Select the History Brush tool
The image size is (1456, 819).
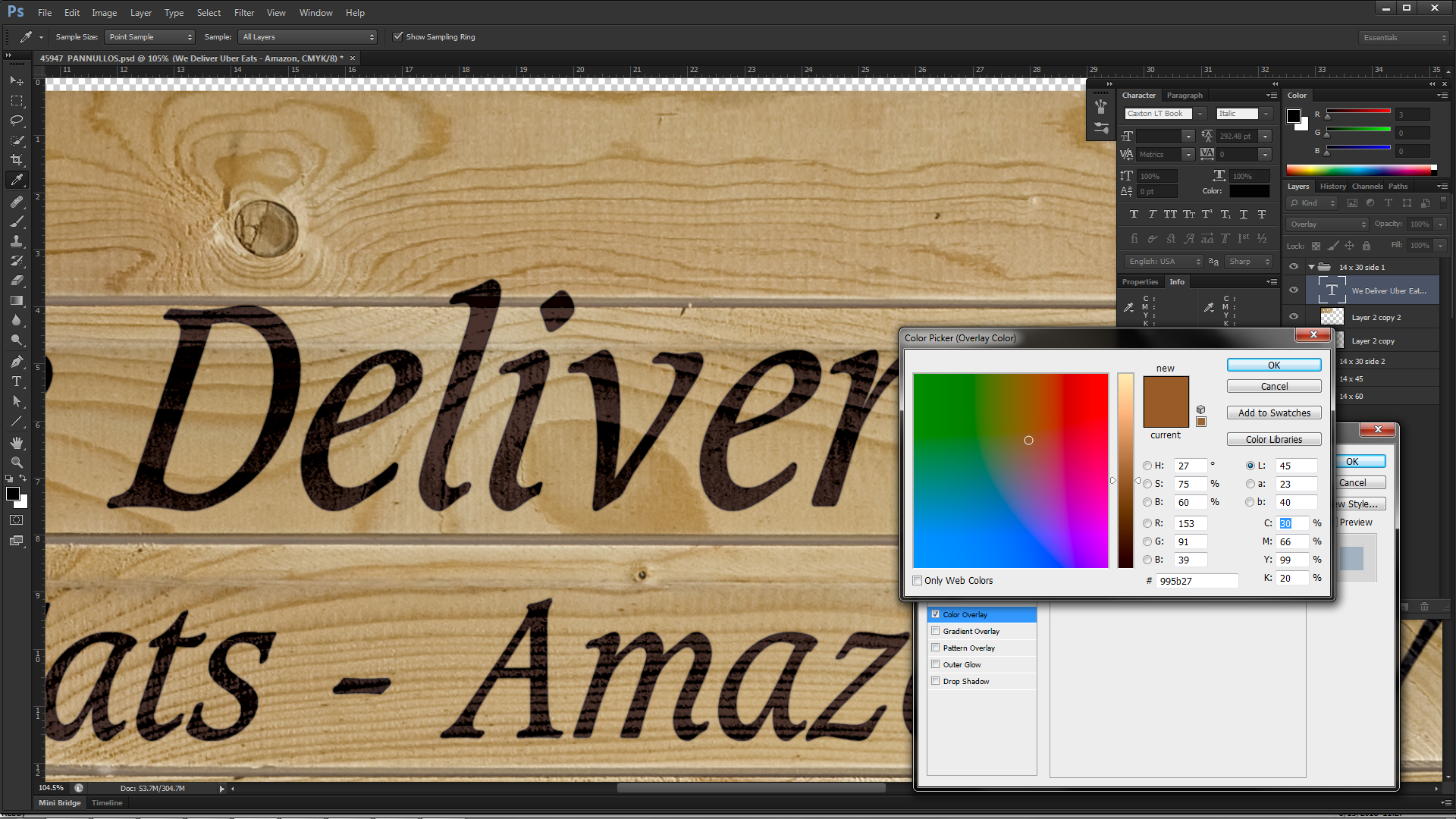click(16, 261)
